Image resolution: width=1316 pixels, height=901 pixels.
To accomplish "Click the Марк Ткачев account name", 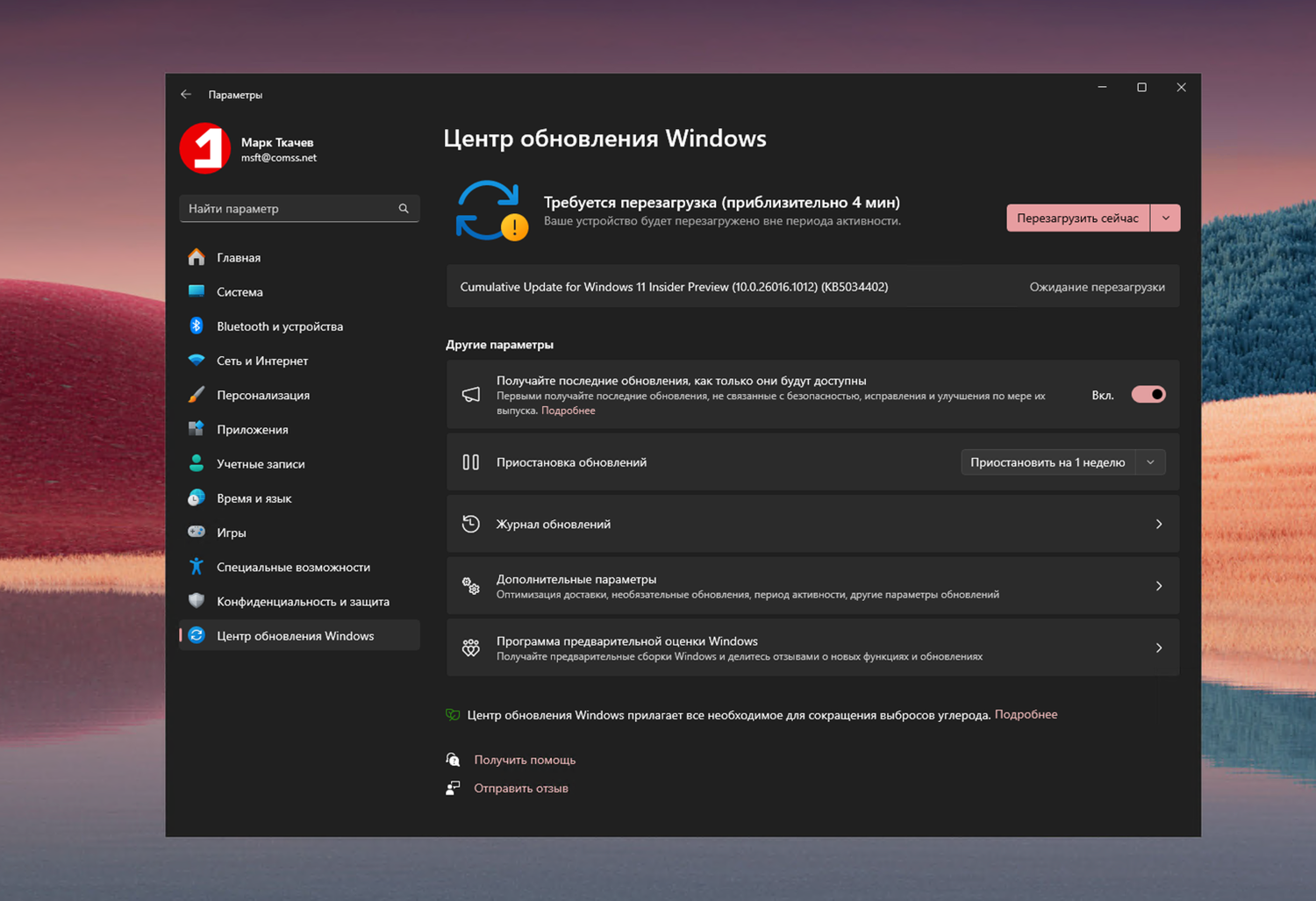I will [277, 142].
